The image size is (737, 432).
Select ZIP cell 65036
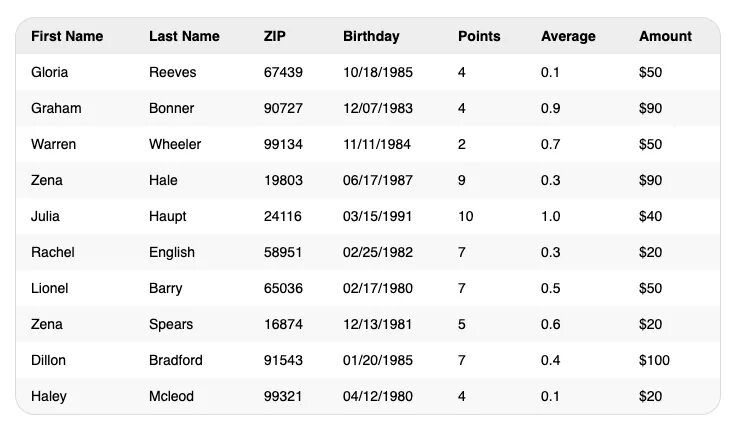tap(283, 288)
